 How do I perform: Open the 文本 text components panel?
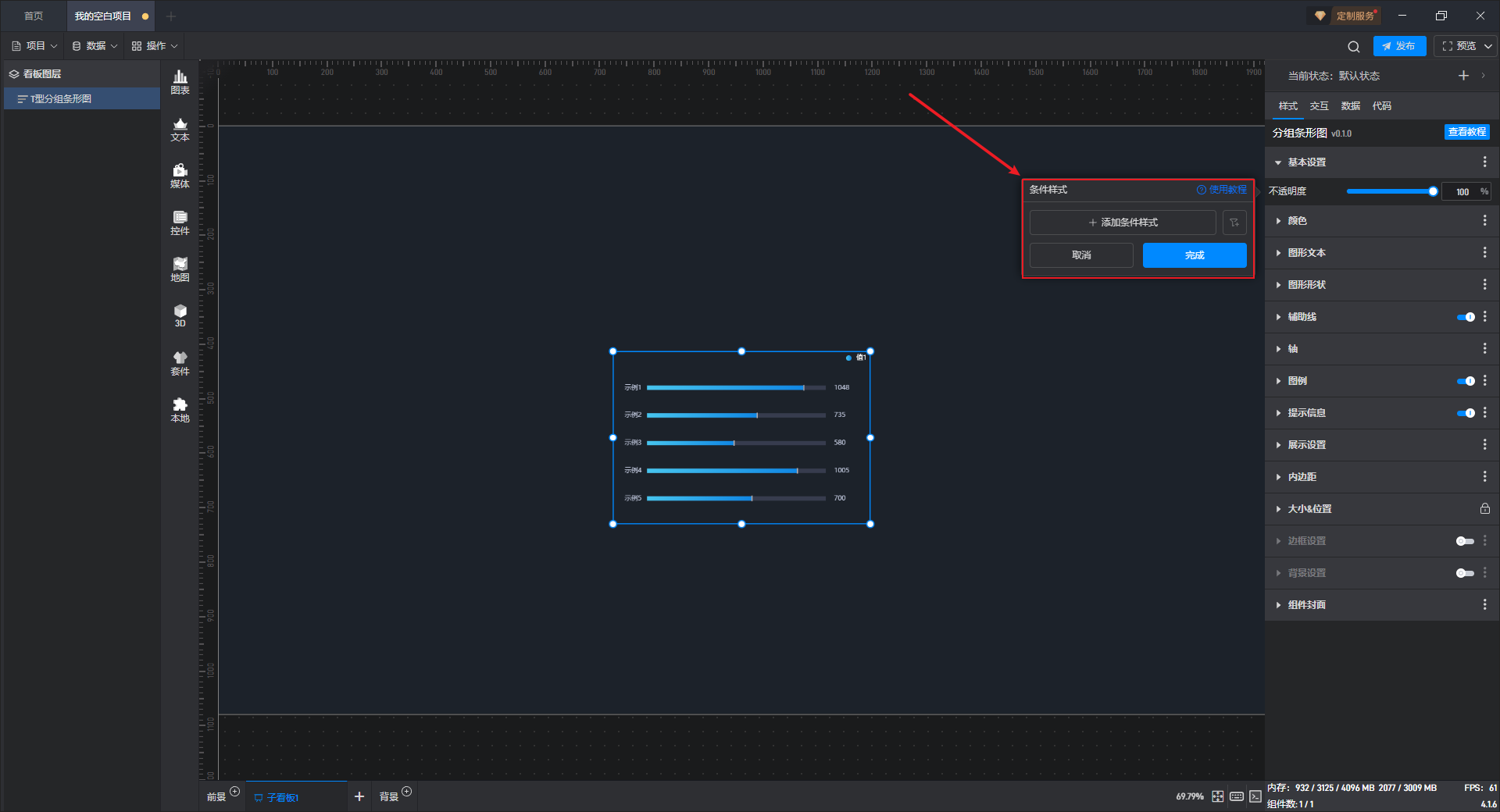coord(180,129)
